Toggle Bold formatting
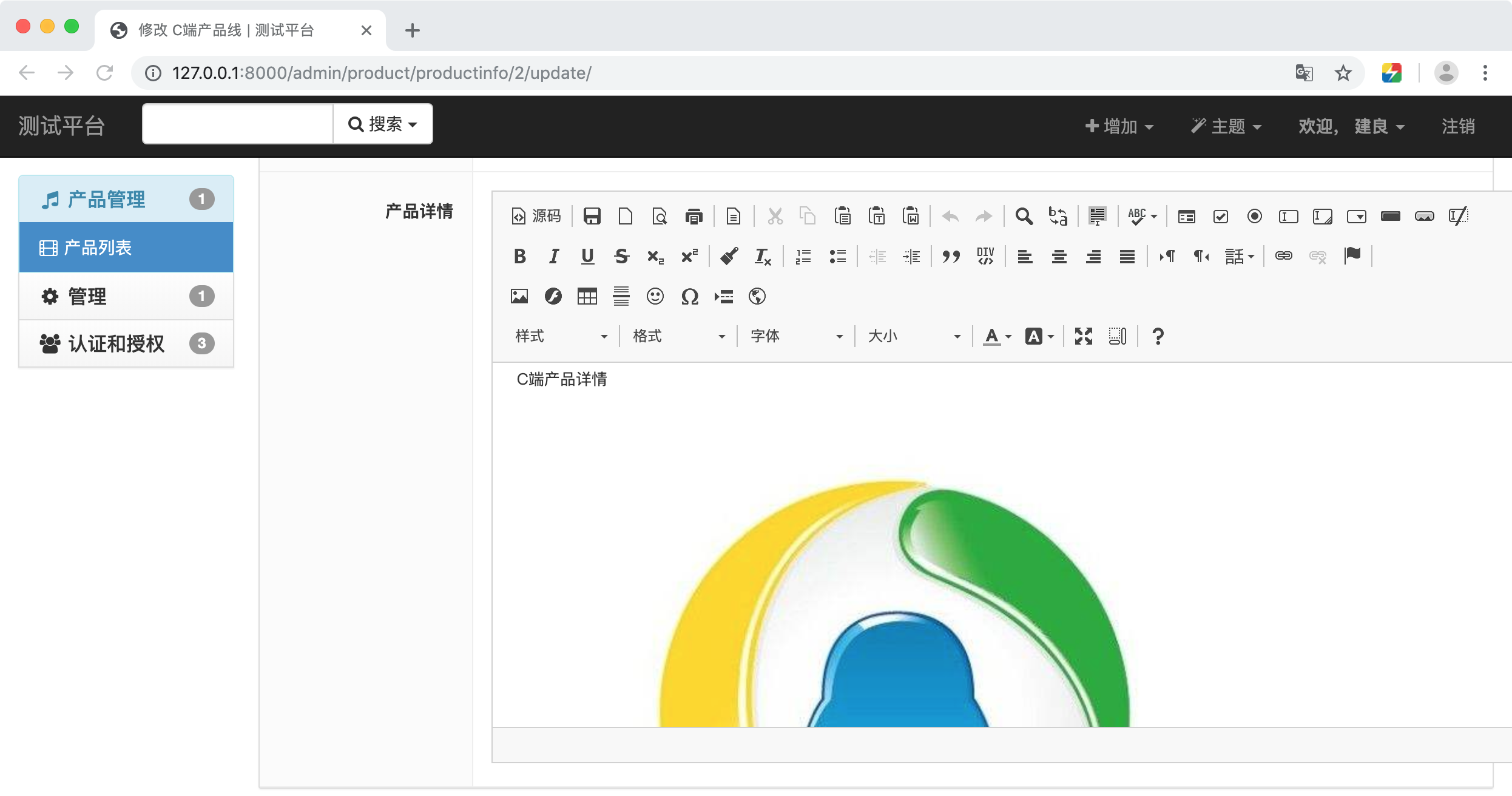Image resolution: width=1512 pixels, height=796 pixels. (x=519, y=256)
